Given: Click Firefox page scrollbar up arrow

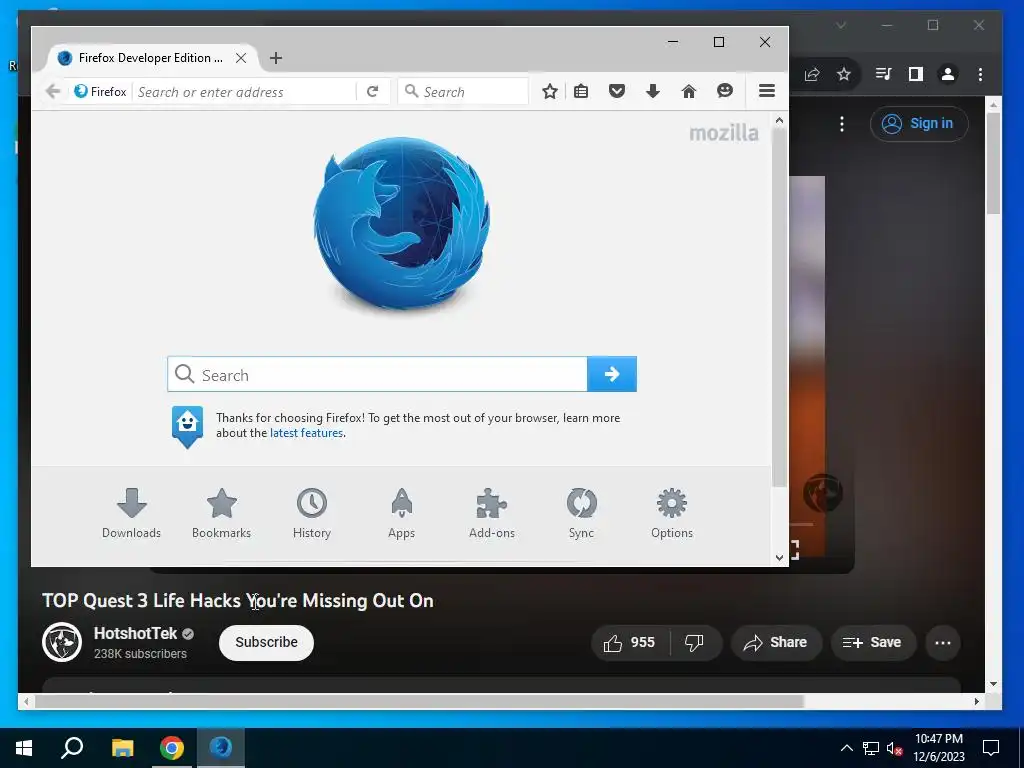Looking at the screenshot, I should (779, 120).
